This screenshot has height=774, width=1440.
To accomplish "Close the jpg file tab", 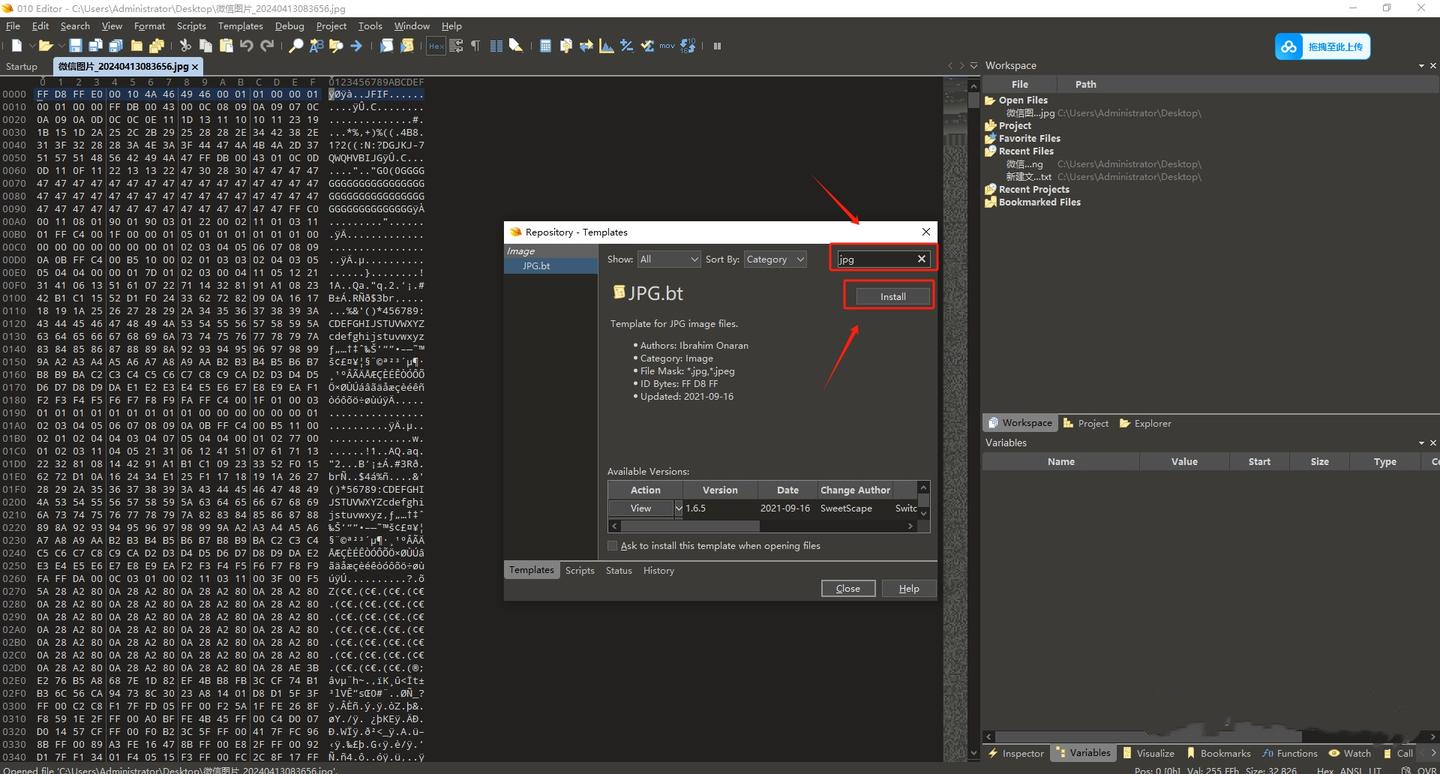I will pos(195,66).
